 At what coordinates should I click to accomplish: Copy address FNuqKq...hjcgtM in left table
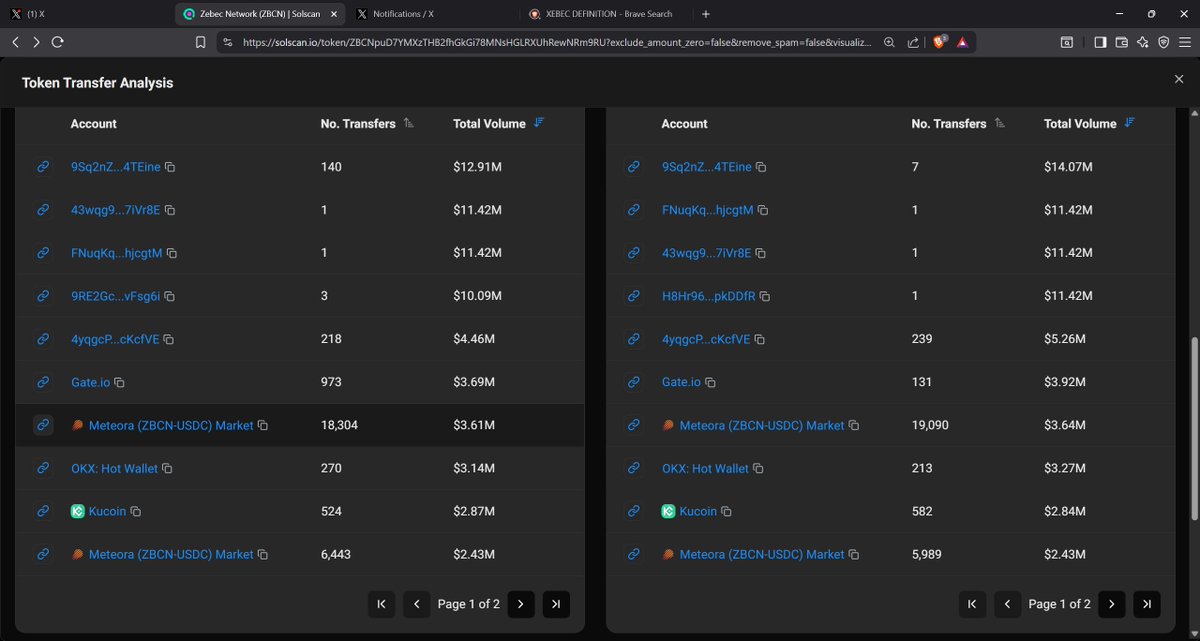click(x=172, y=253)
